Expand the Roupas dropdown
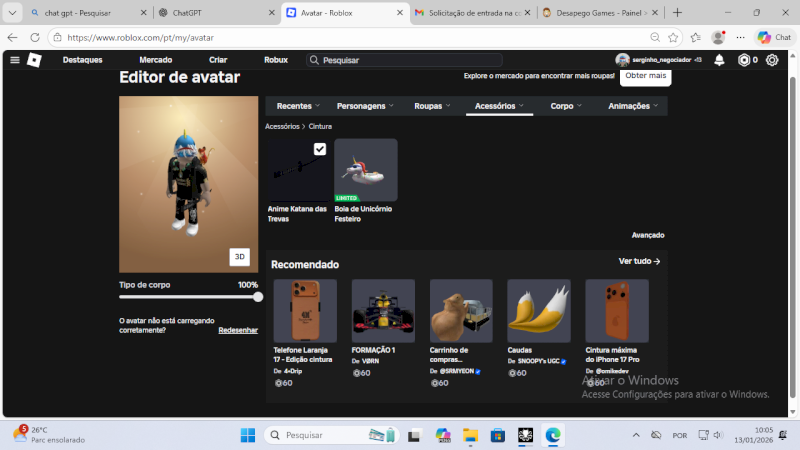 [x=432, y=106]
